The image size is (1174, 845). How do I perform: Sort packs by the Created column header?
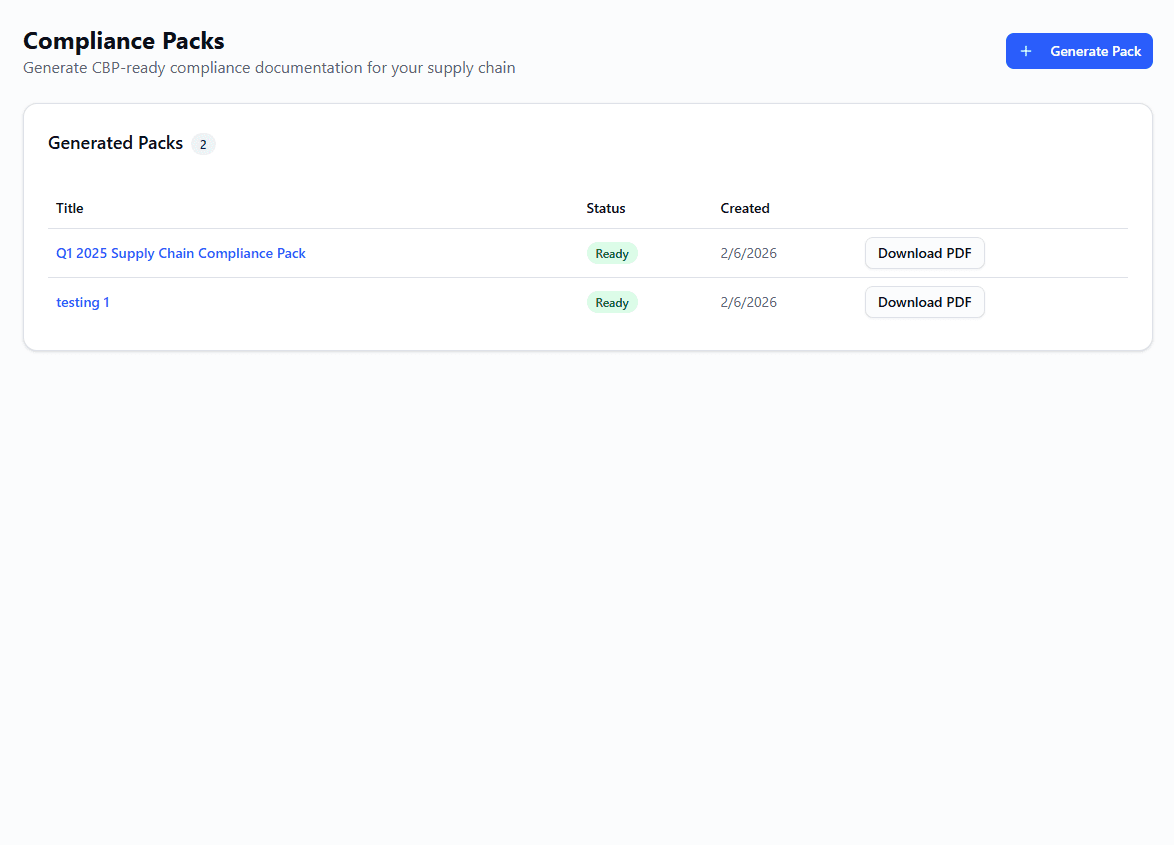(744, 208)
